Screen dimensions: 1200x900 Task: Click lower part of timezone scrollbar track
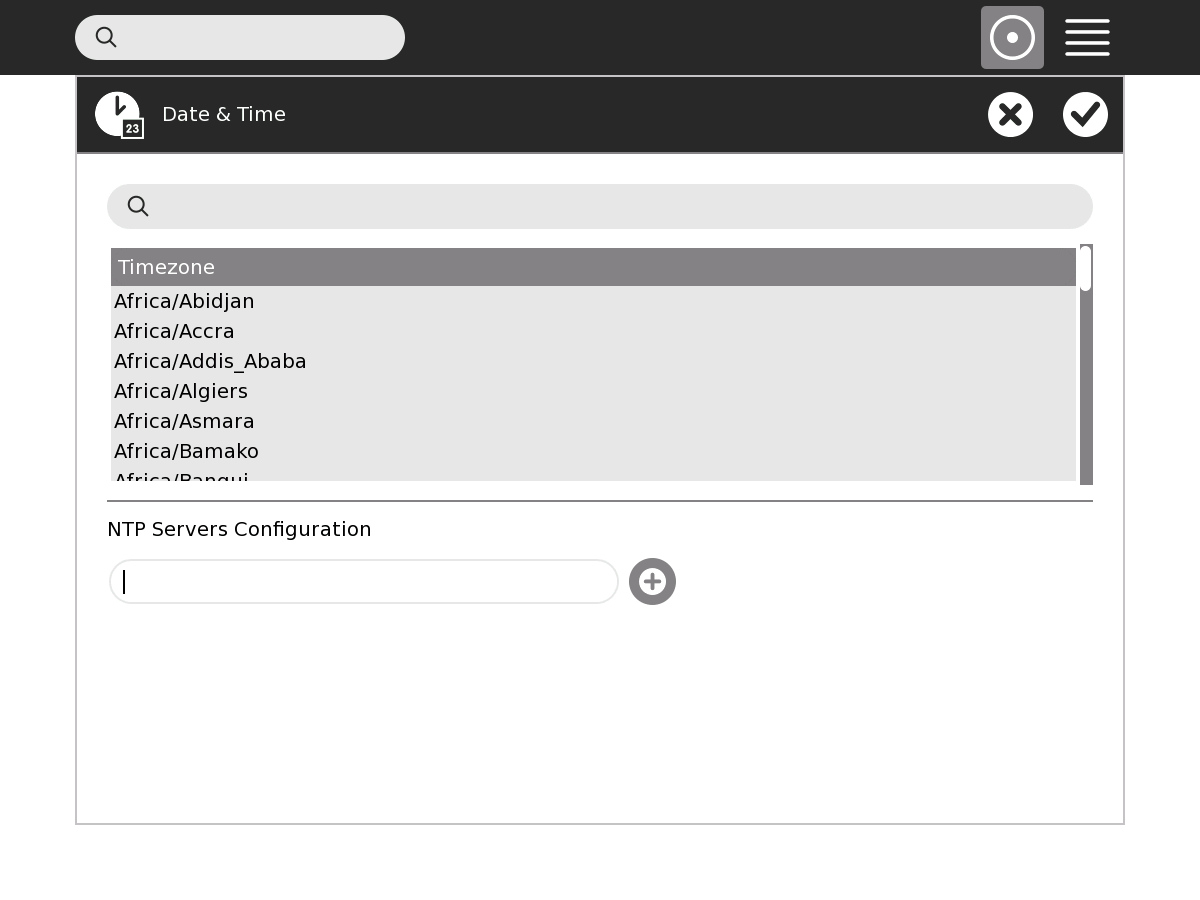click(1086, 430)
